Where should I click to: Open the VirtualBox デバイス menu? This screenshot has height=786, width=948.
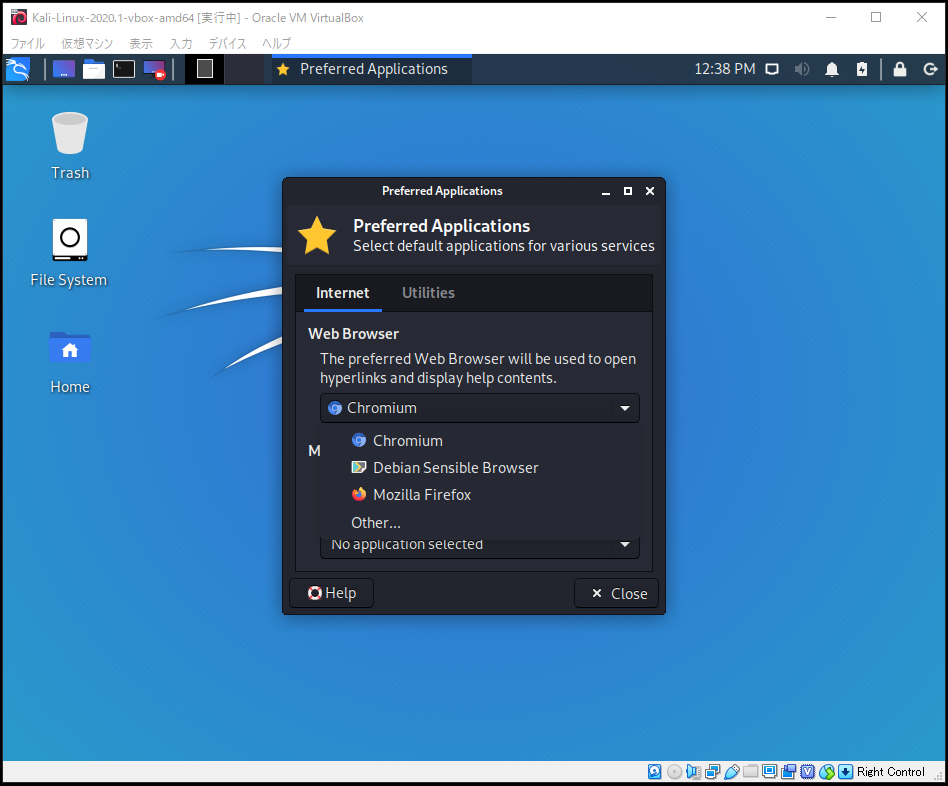pos(227,44)
